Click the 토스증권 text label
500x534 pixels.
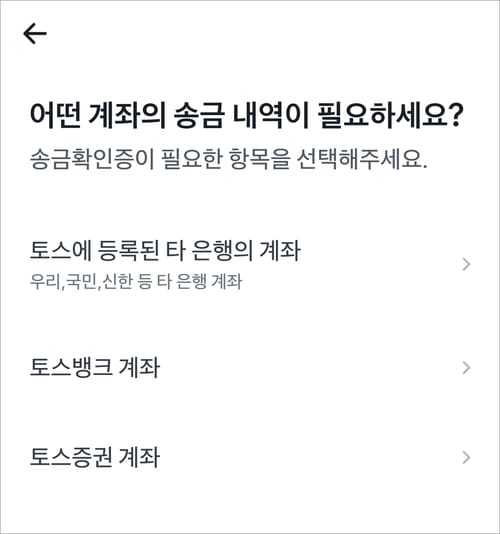pyautogui.click(x=71, y=457)
